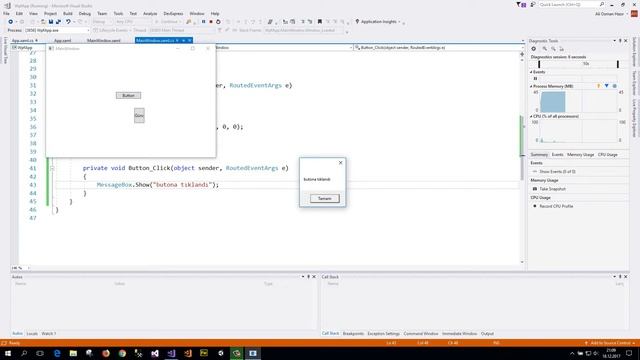
Task: Click the small Gonc button in MainWindow
Action: point(139,116)
